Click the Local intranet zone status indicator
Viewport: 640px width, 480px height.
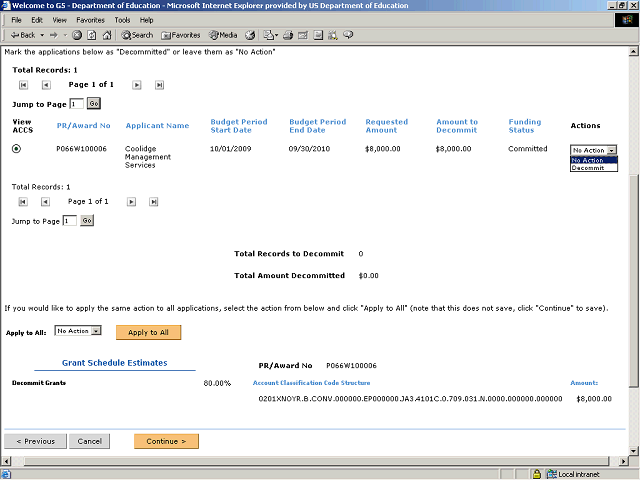coord(573,474)
